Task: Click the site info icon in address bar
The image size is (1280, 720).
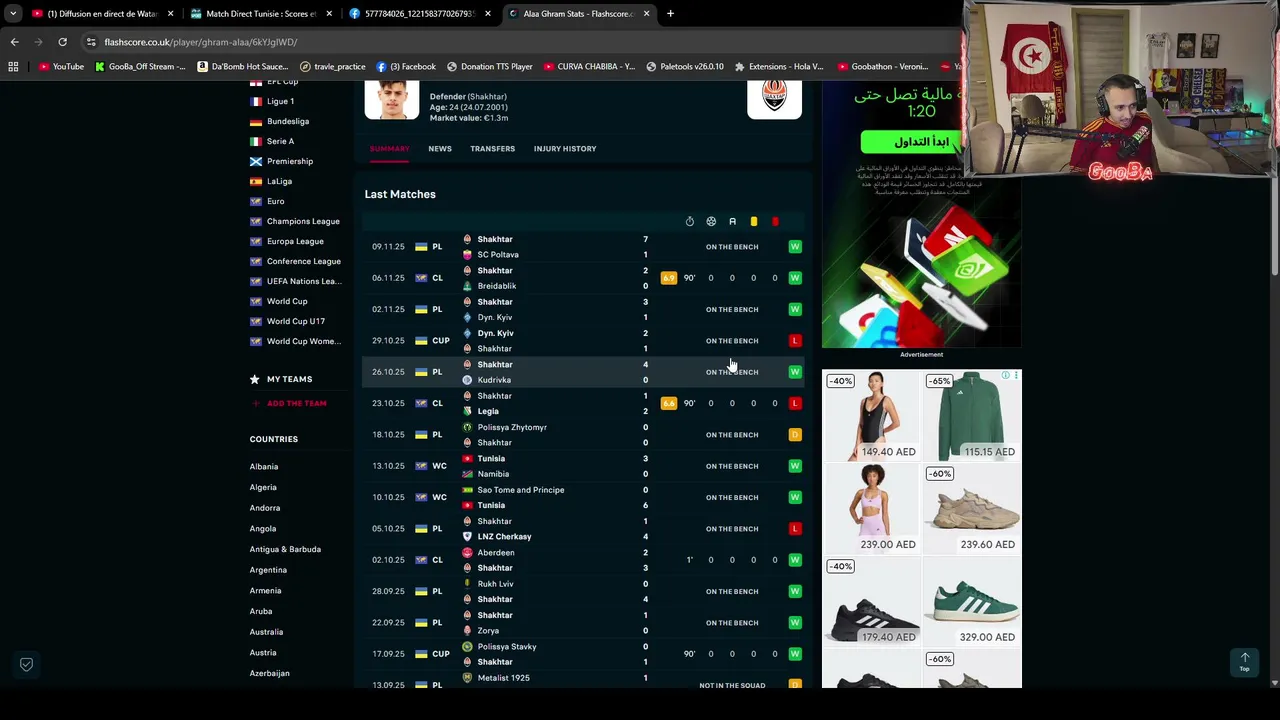Action: pos(91,42)
